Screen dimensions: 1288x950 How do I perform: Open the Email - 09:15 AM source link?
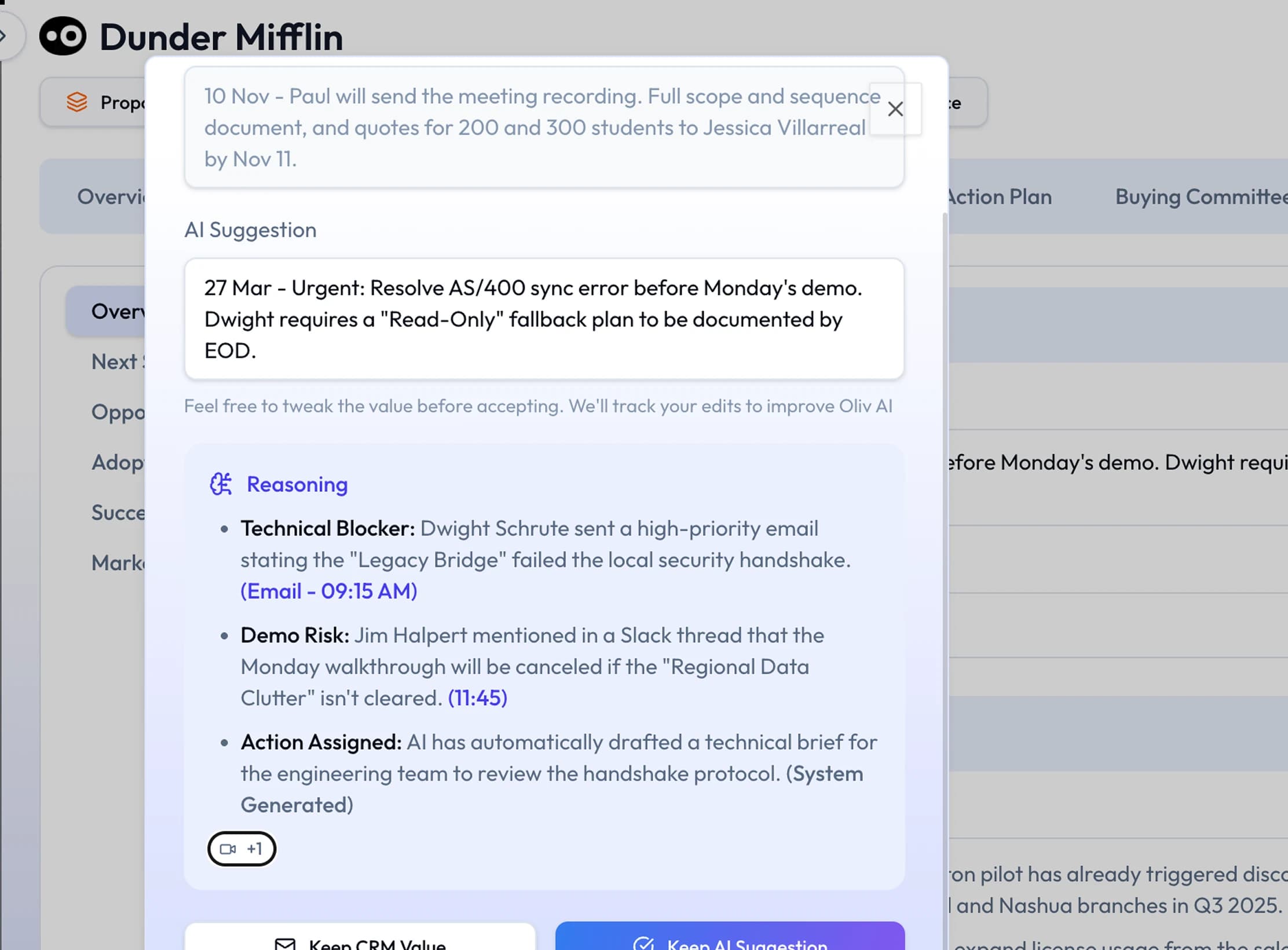[x=329, y=591]
